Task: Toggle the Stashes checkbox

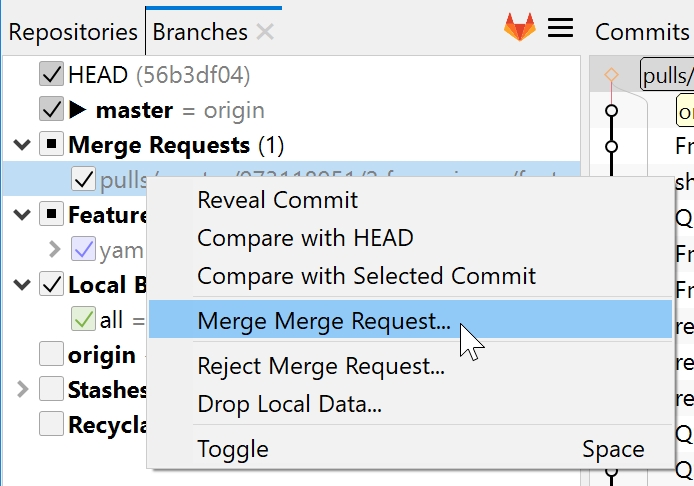Action: tap(51, 389)
